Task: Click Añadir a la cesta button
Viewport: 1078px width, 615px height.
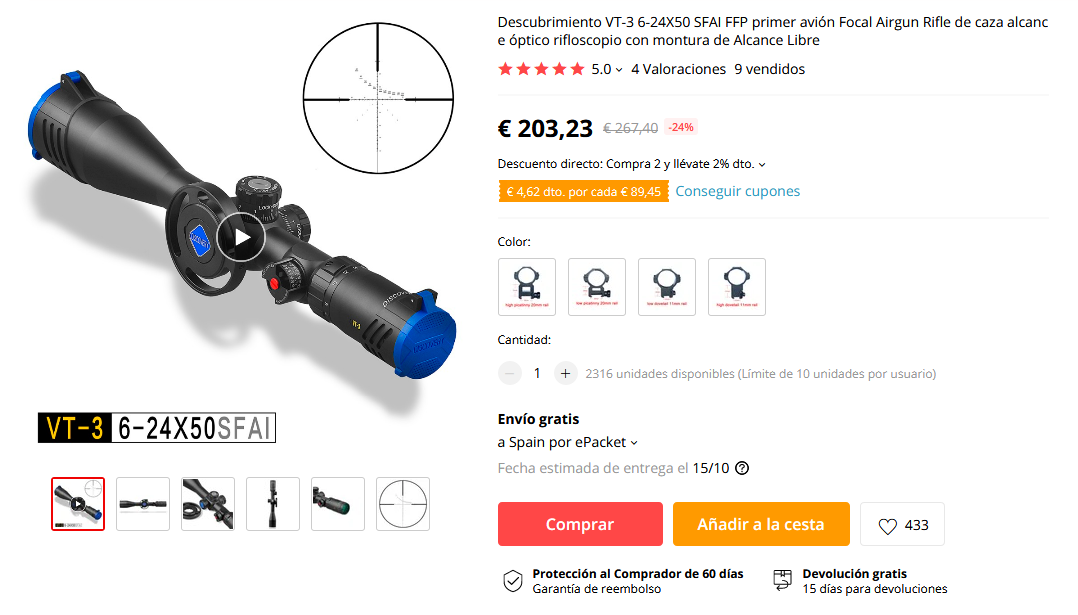Action: [761, 524]
